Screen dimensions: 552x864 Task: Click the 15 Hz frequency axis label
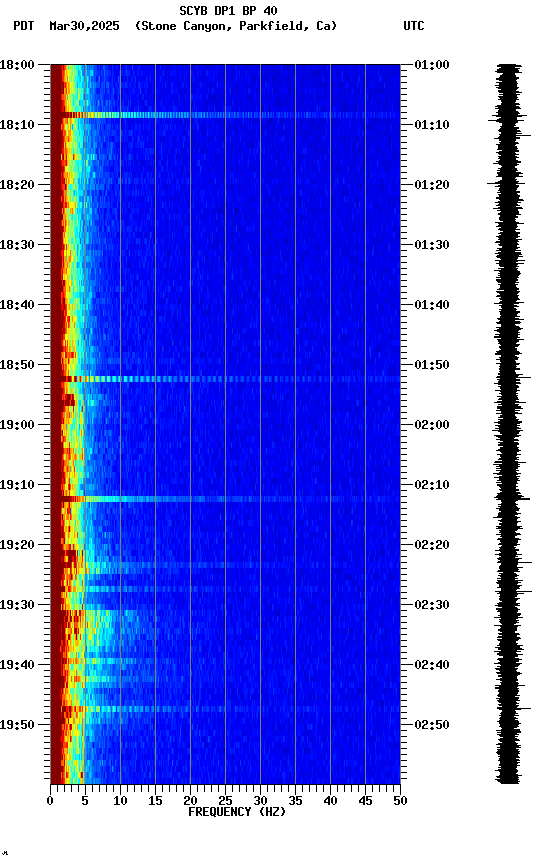pos(155,801)
